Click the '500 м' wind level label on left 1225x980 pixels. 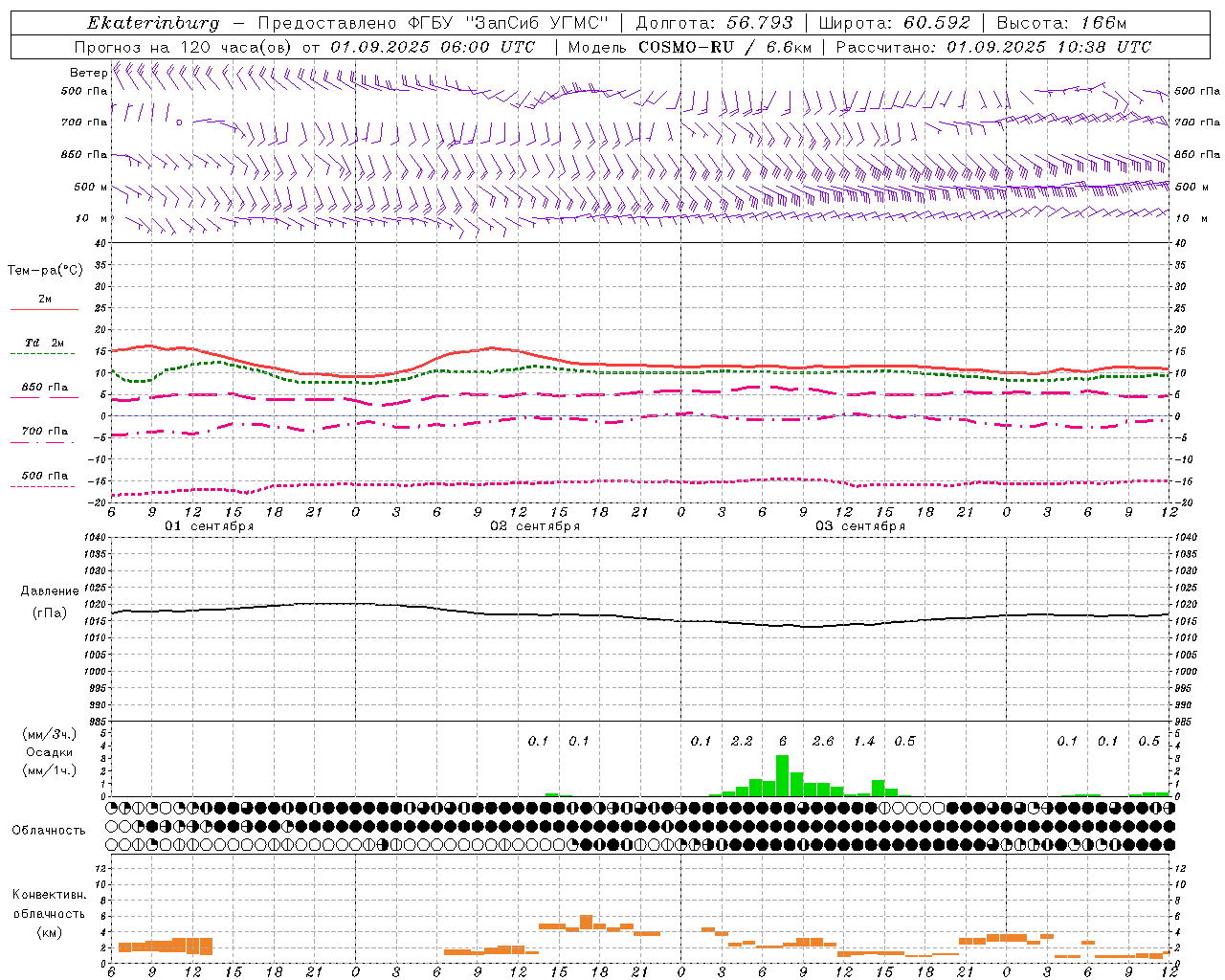click(90, 187)
